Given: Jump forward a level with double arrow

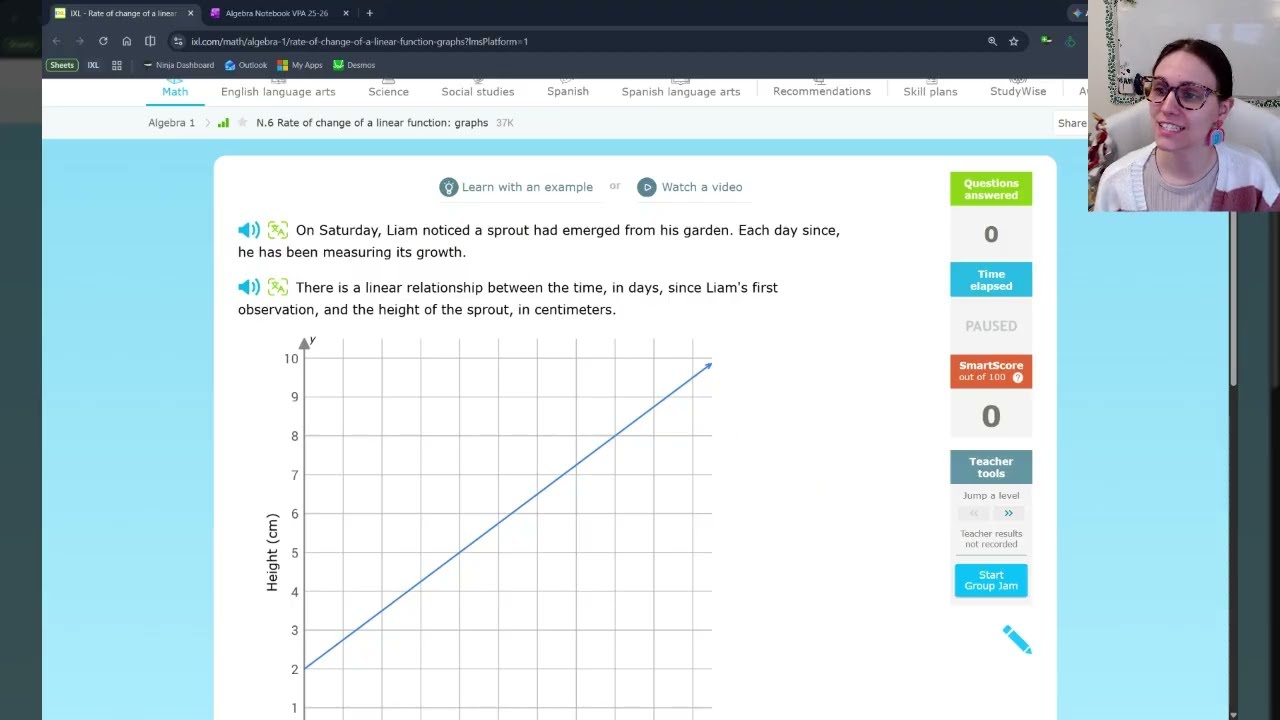Looking at the screenshot, I should point(1008,513).
